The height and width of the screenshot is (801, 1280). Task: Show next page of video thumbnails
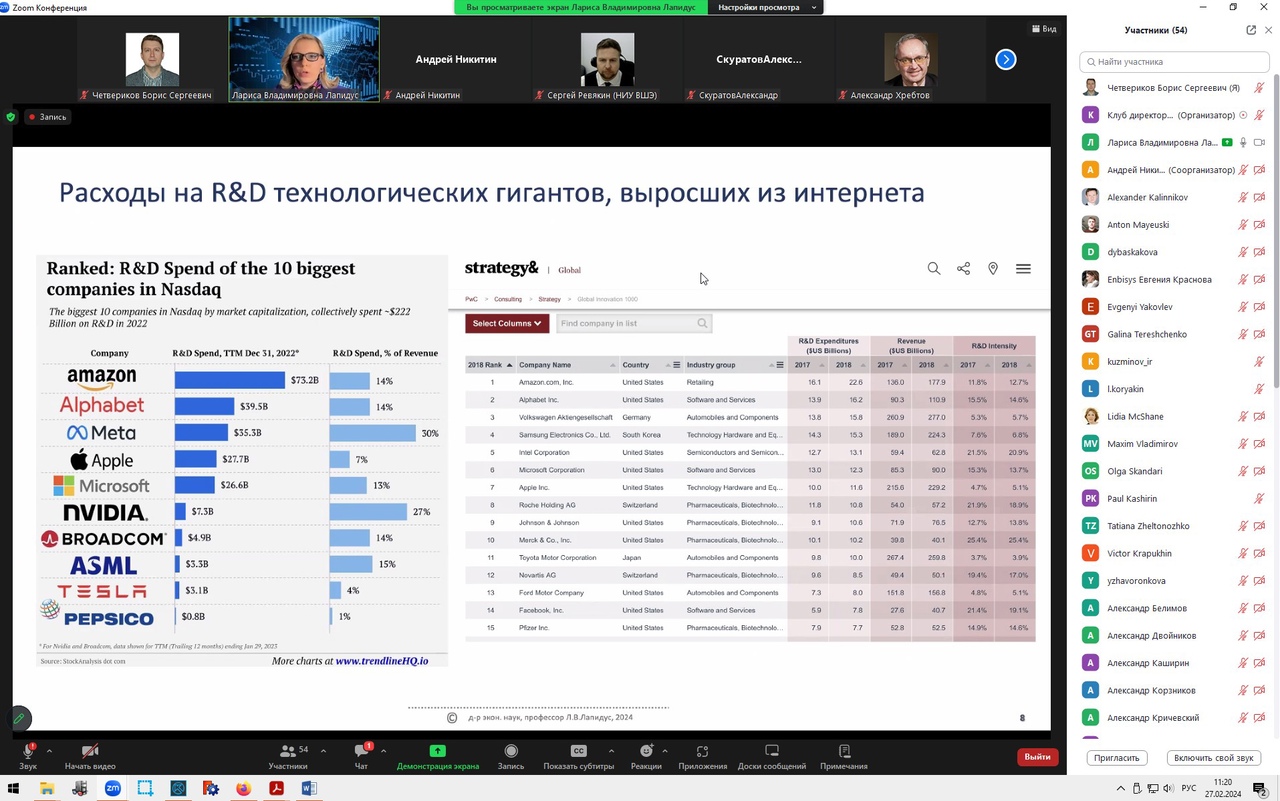pyautogui.click(x=1006, y=60)
